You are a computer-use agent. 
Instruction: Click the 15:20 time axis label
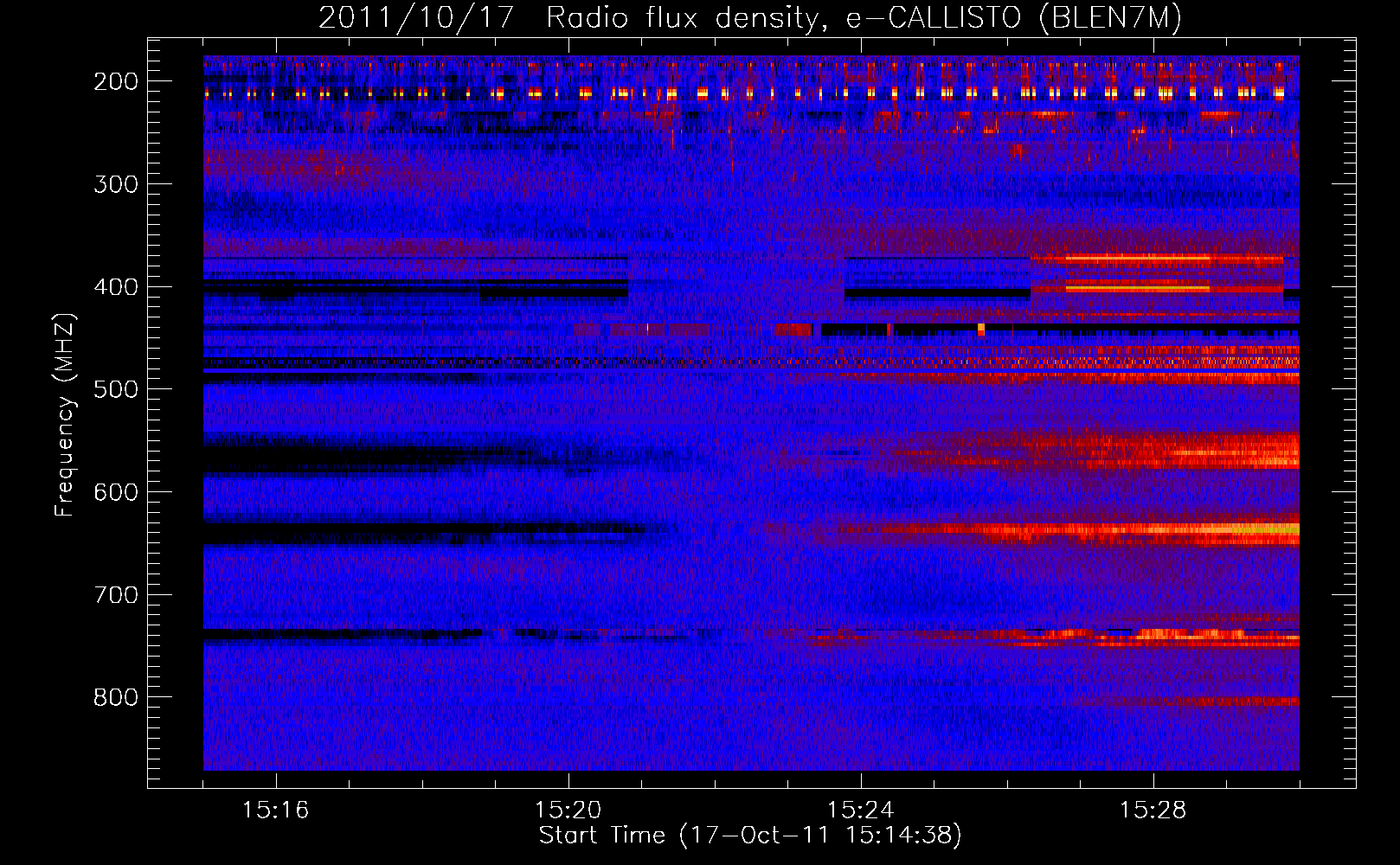[568, 811]
